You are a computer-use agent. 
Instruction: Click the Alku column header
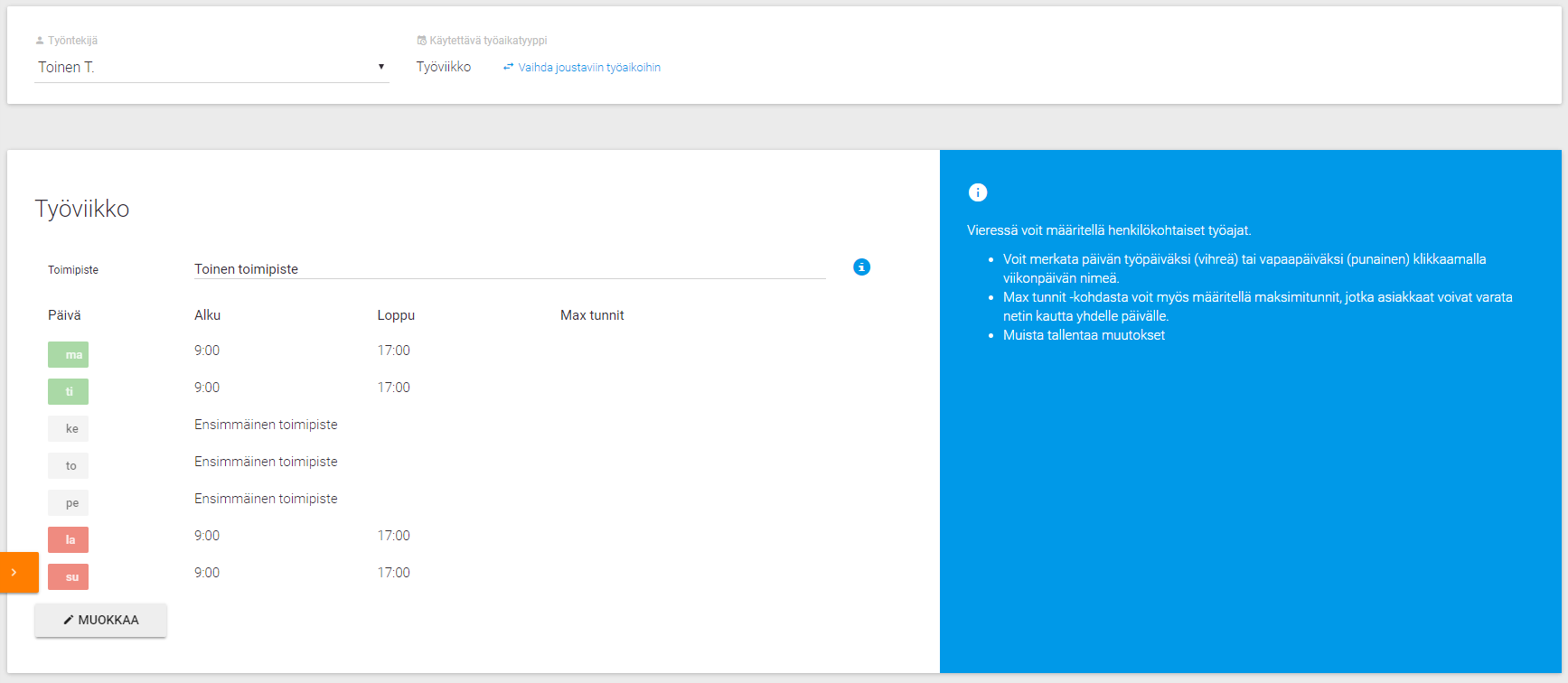pyautogui.click(x=208, y=315)
